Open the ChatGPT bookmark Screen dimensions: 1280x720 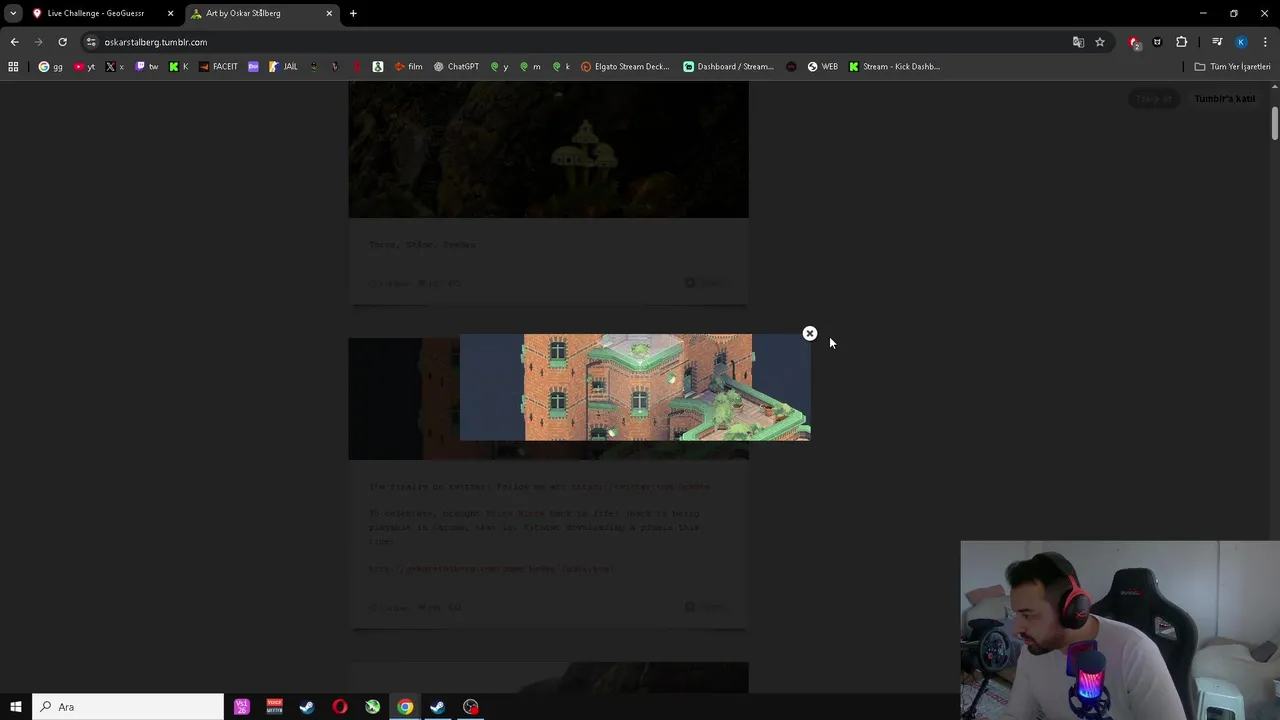pyautogui.click(x=456, y=67)
